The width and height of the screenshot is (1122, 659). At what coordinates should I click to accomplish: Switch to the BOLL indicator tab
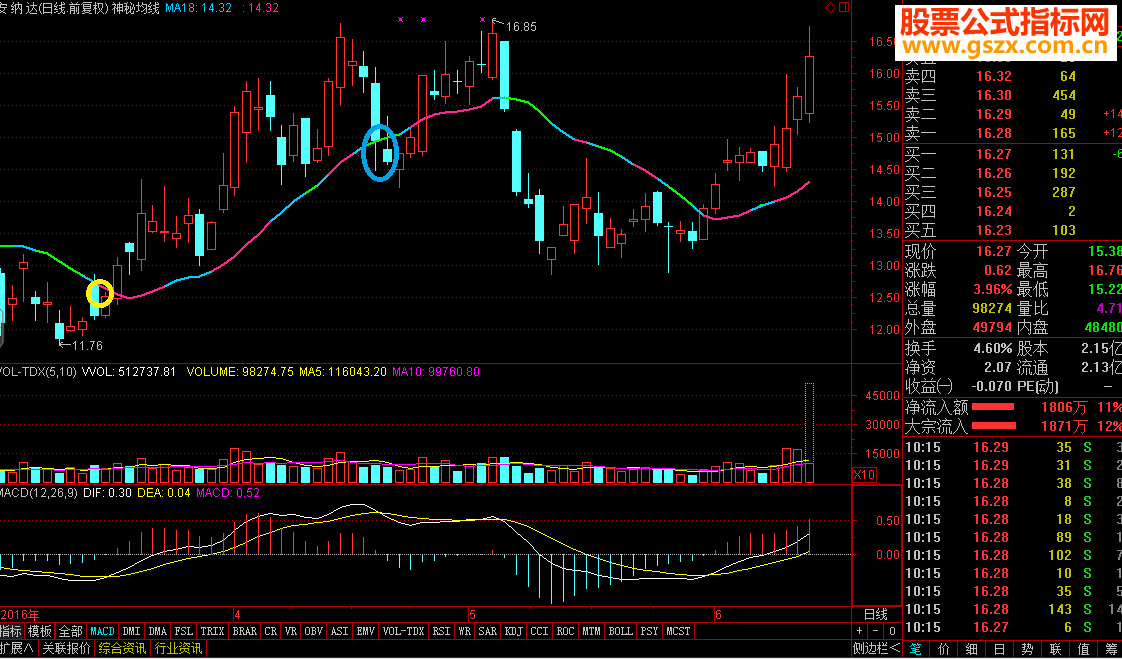point(620,632)
